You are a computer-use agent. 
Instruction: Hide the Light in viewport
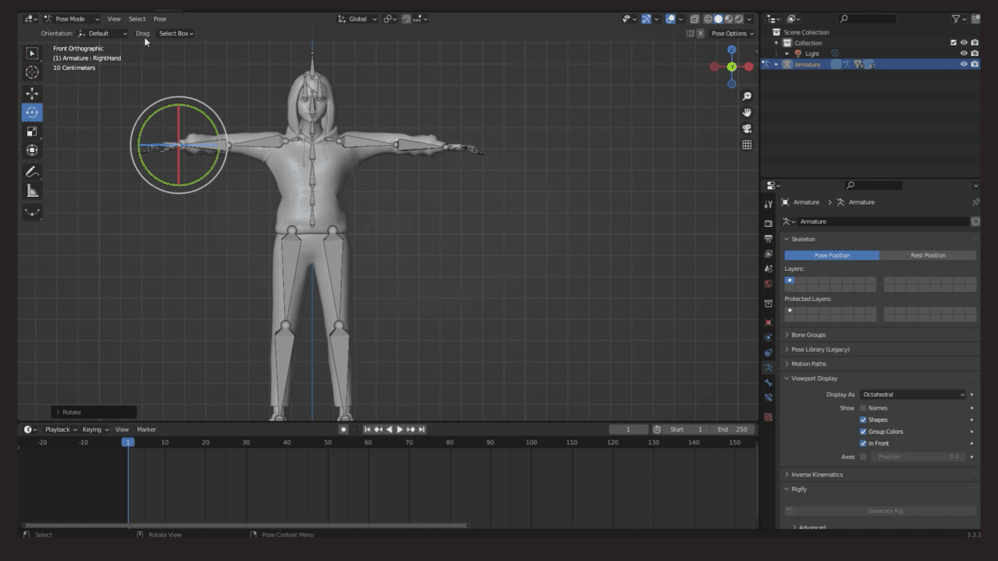pyautogui.click(x=964, y=53)
